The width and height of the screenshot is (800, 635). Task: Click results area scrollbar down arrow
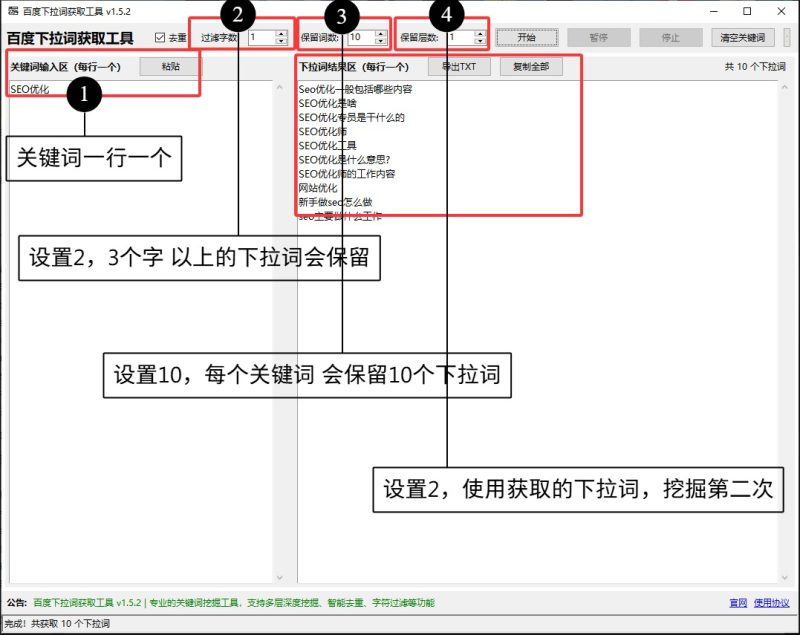(785, 578)
